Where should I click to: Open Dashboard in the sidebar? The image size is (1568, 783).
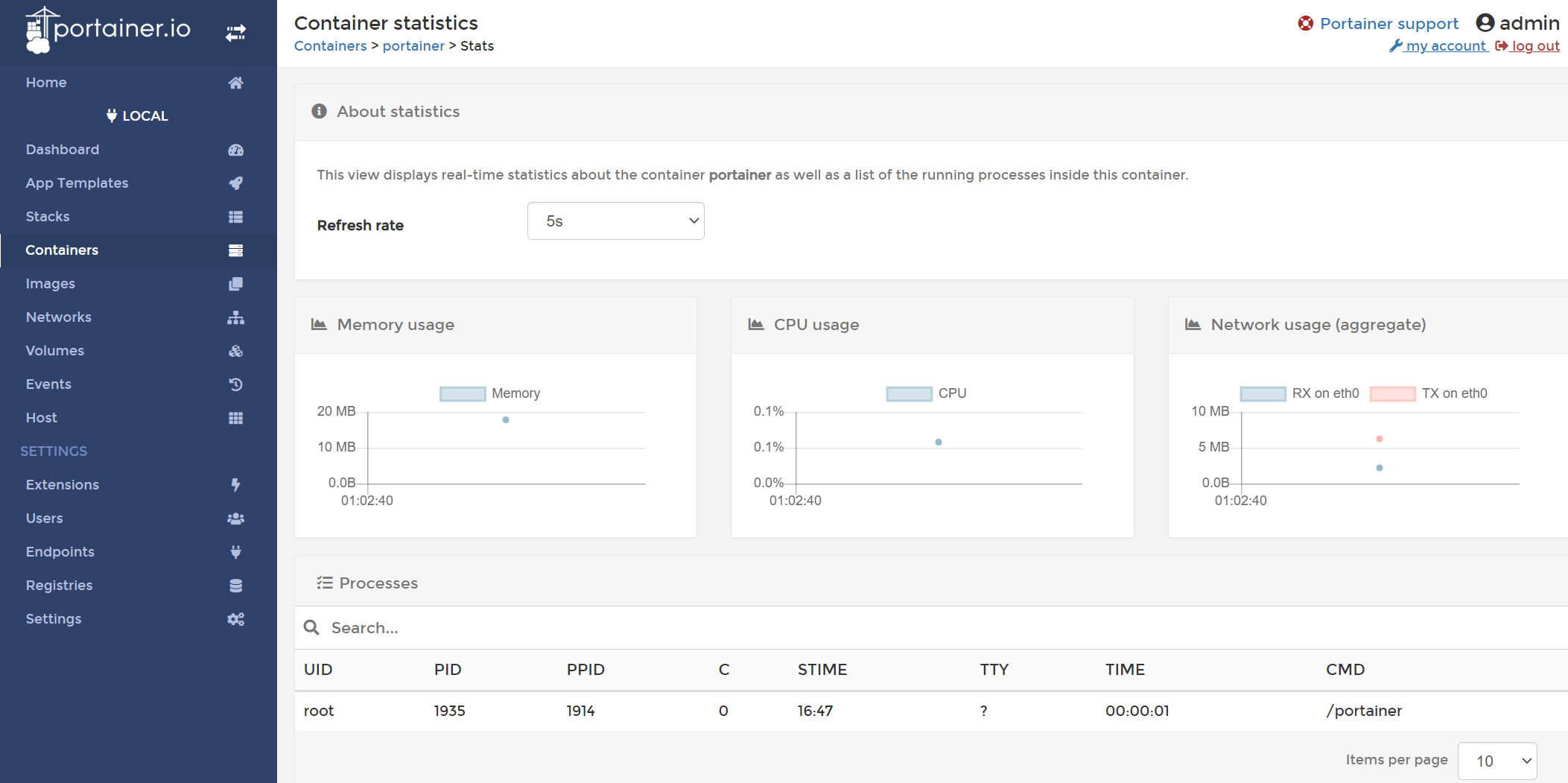point(63,150)
